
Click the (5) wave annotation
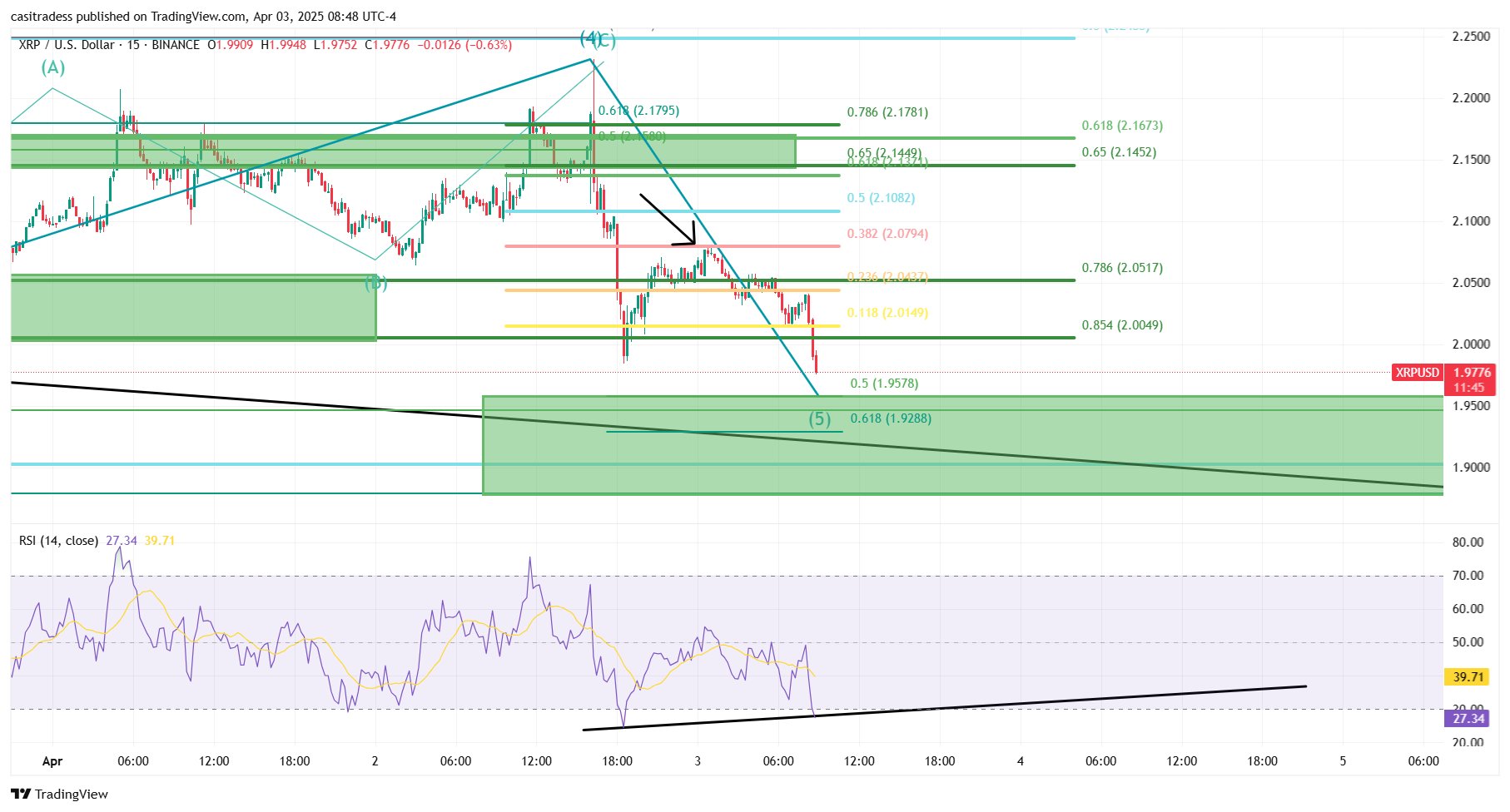click(821, 419)
